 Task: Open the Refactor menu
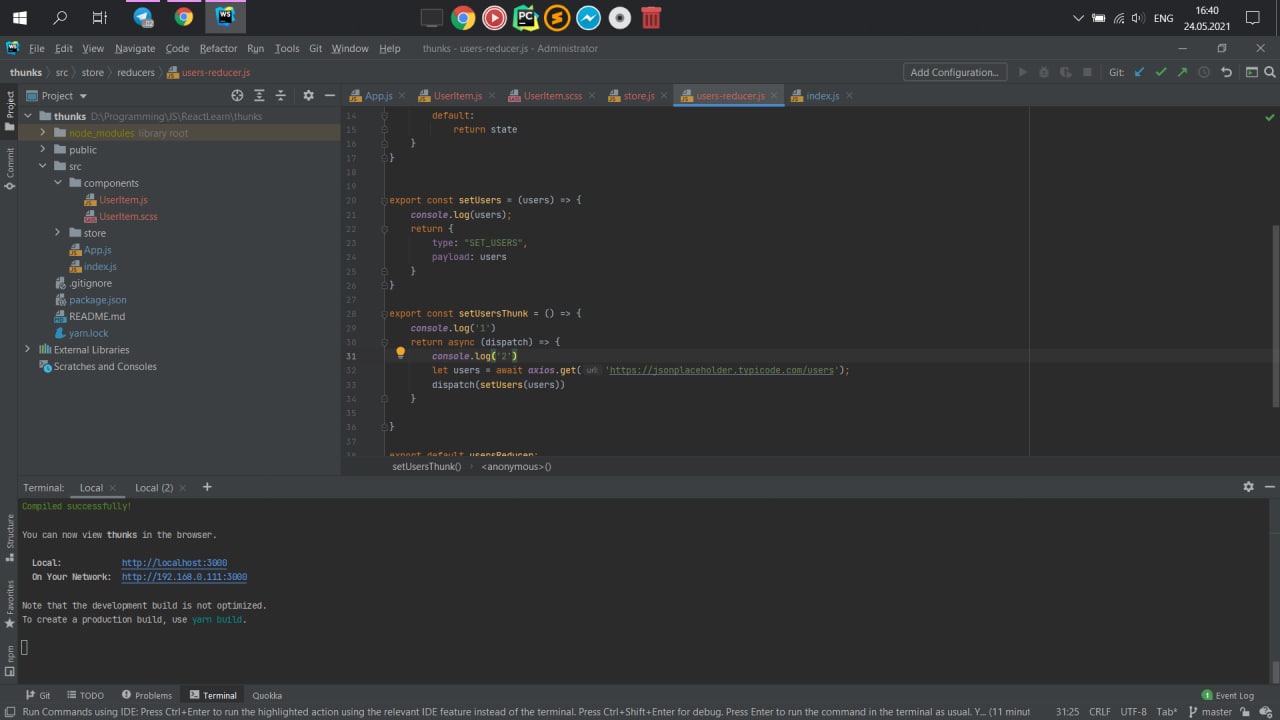click(x=218, y=48)
